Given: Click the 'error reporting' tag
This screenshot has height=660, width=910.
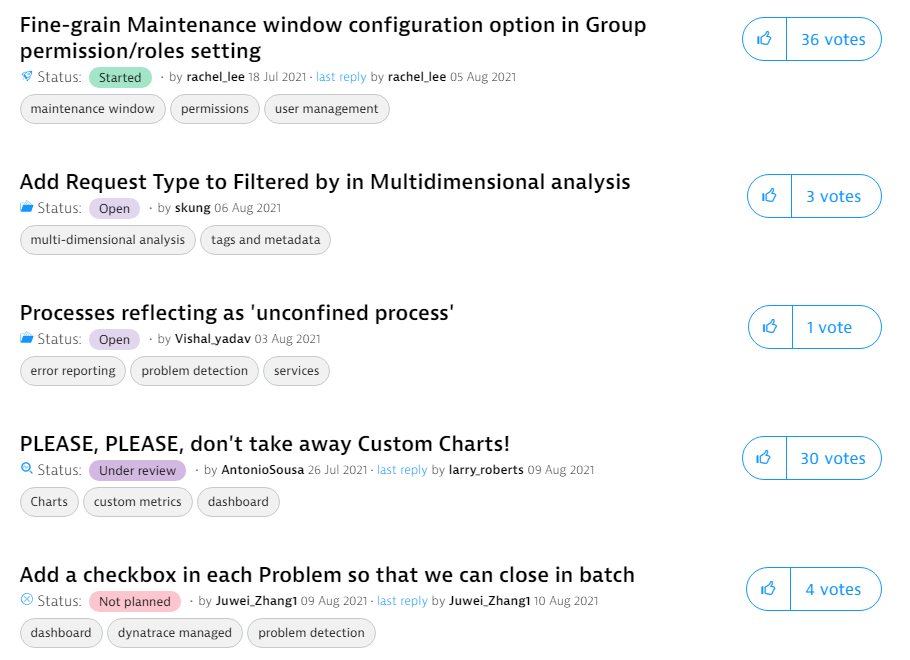Looking at the screenshot, I should pyautogui.click(x=73, y=371).
